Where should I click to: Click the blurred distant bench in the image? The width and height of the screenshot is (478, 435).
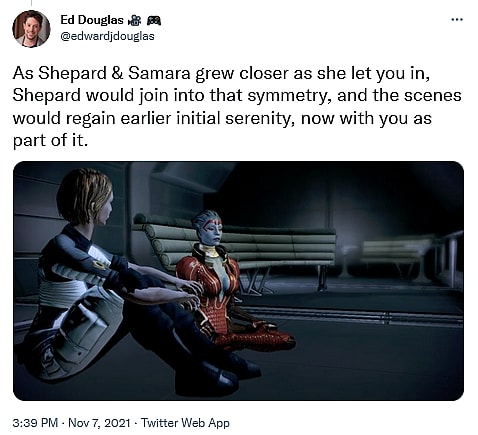393,255
